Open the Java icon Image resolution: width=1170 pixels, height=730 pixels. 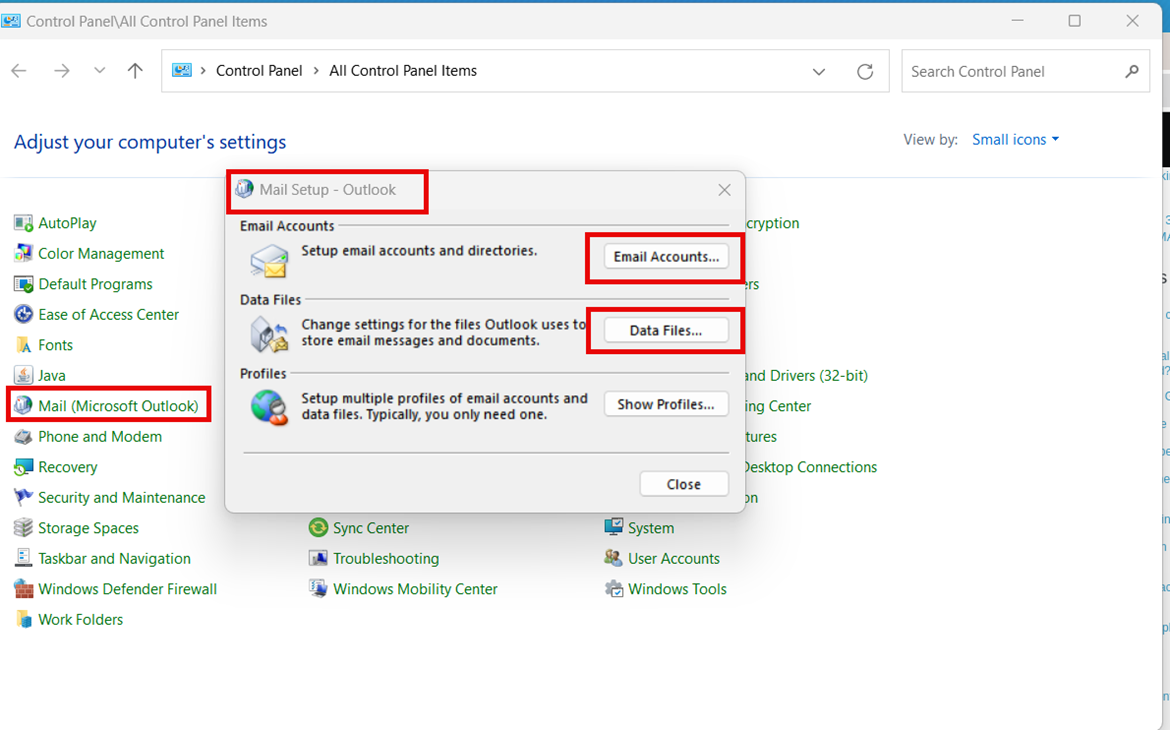pyautogui.click(x=23, y=375)
